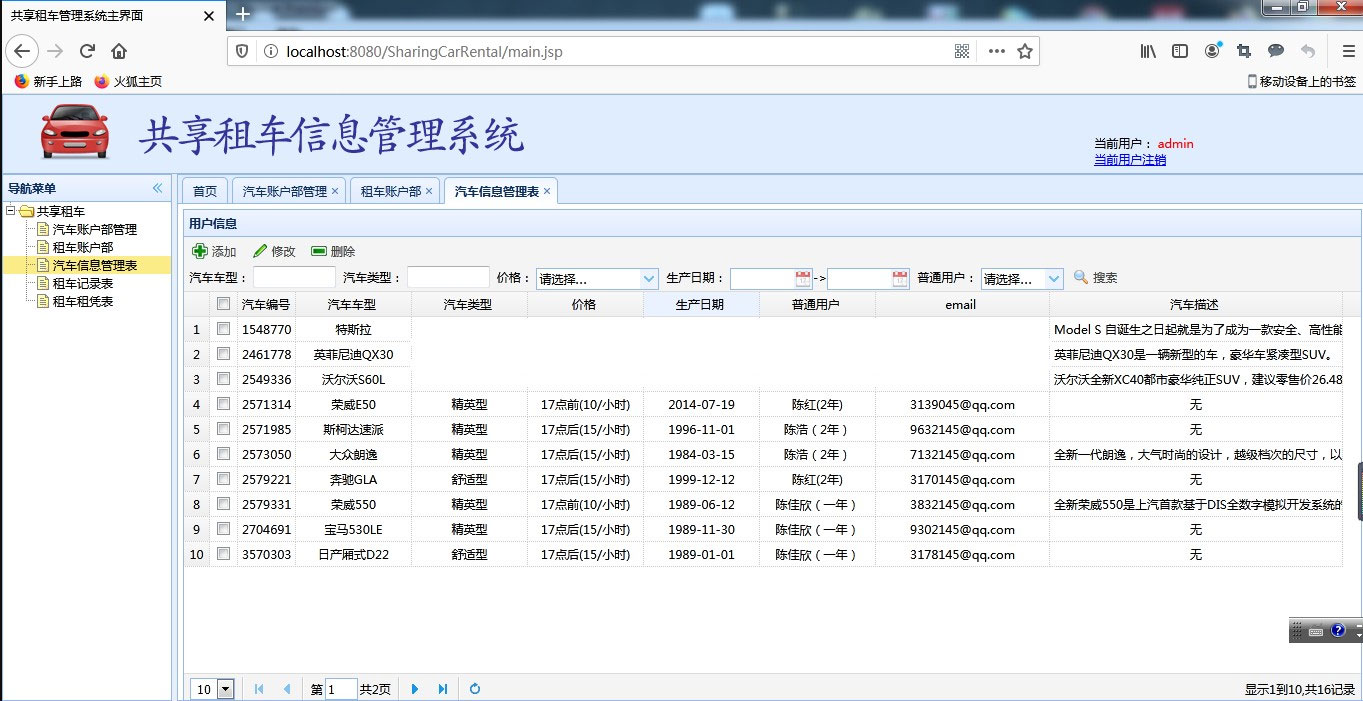1363x701 pixels.
Task: Select the pencil Modify (修改) icon
Action: [x=261, y=251]
